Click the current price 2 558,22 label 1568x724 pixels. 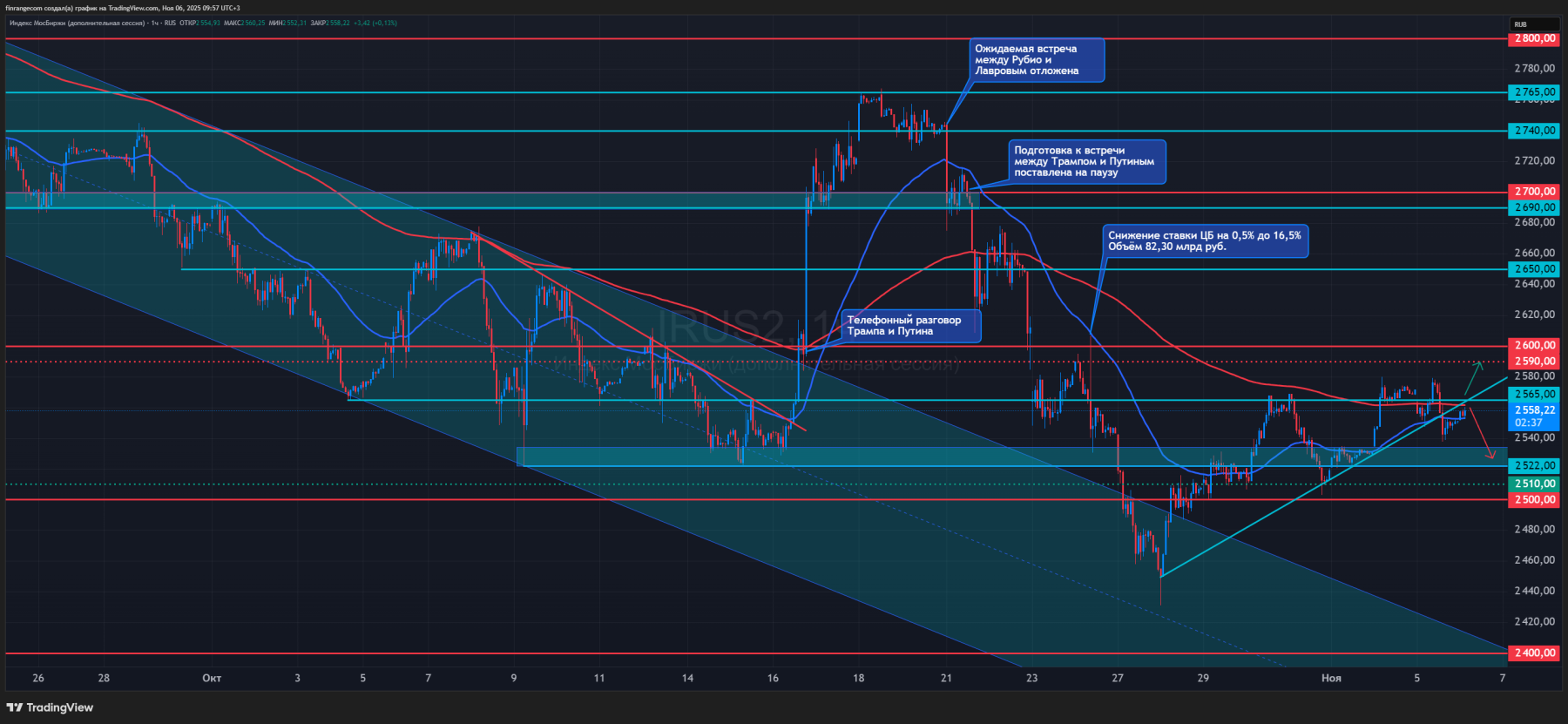click(1534, 410)
